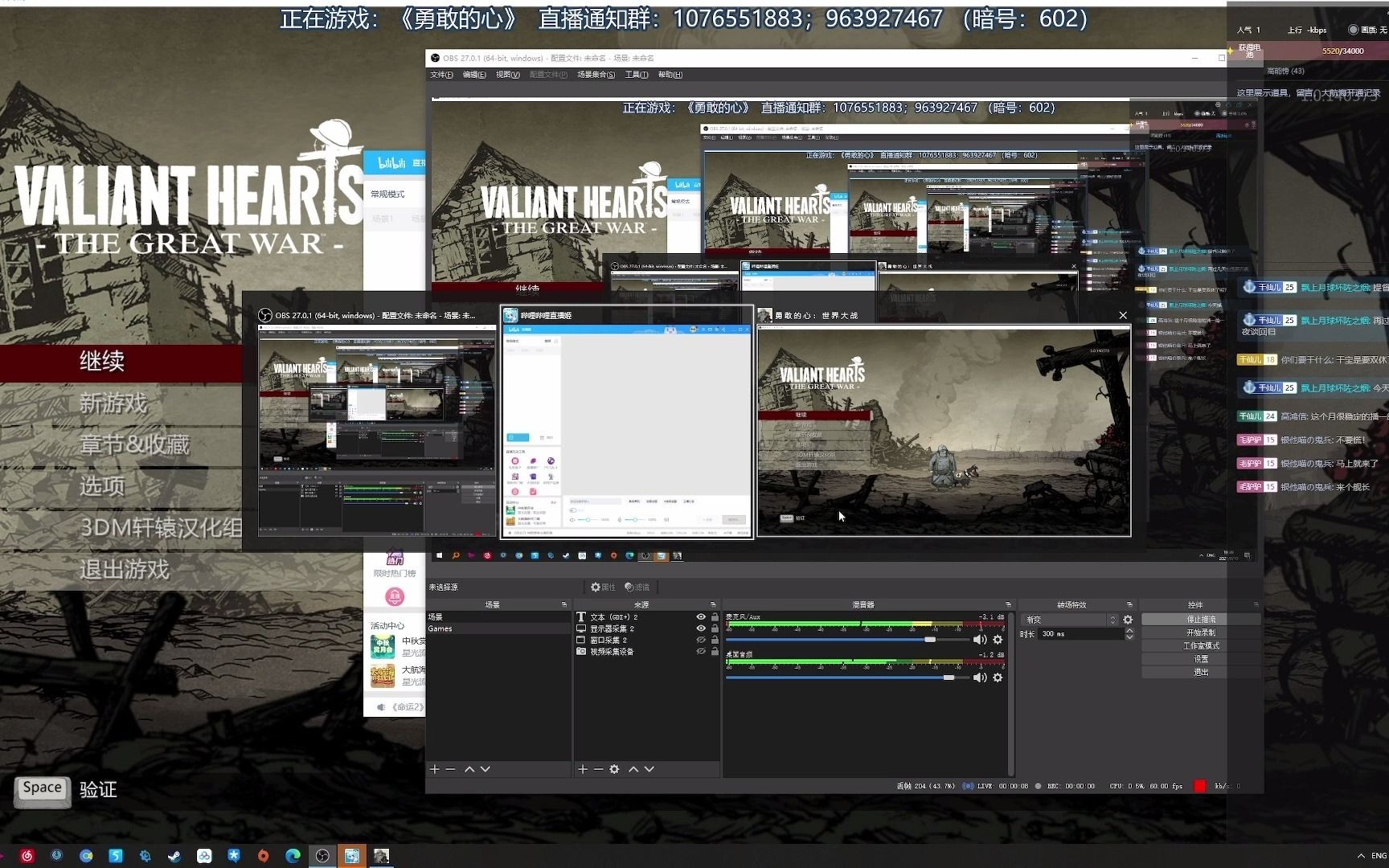This screenshot has height=868, width=1389.
Task: Toggle lock on 窗口采集 2 source
Action: [715, 640]
